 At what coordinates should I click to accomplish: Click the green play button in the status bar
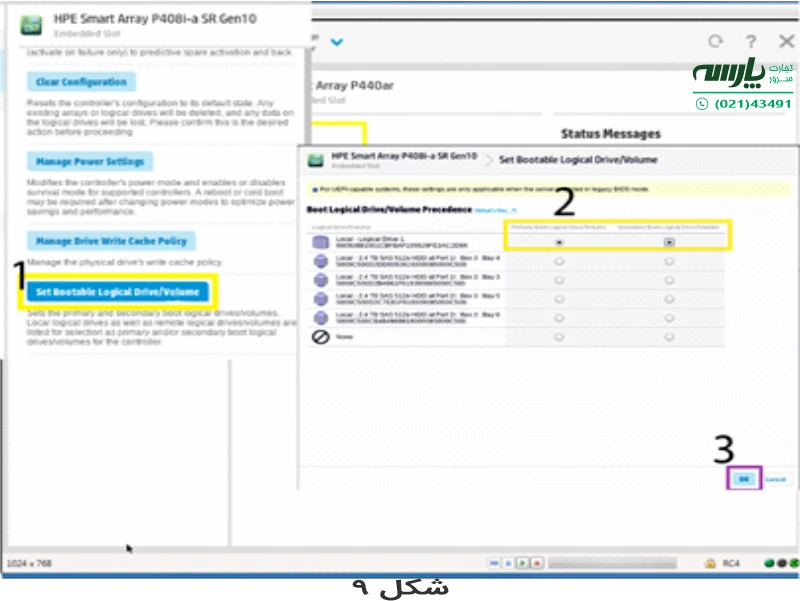click(522, 563)
